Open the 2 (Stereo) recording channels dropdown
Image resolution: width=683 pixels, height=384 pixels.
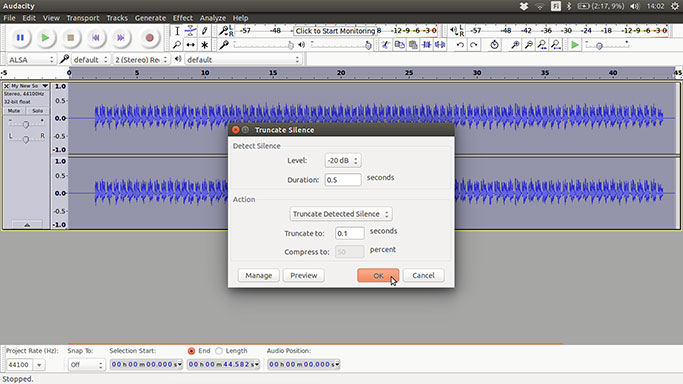point(141,60)
